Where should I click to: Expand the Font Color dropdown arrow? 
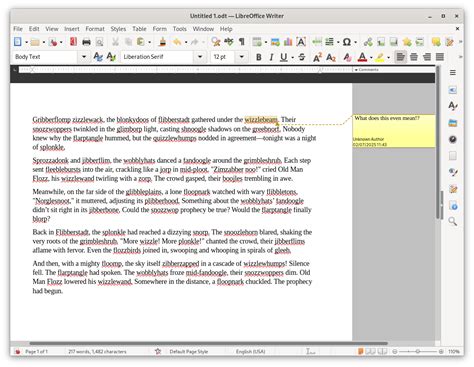[x=371, y=57]
